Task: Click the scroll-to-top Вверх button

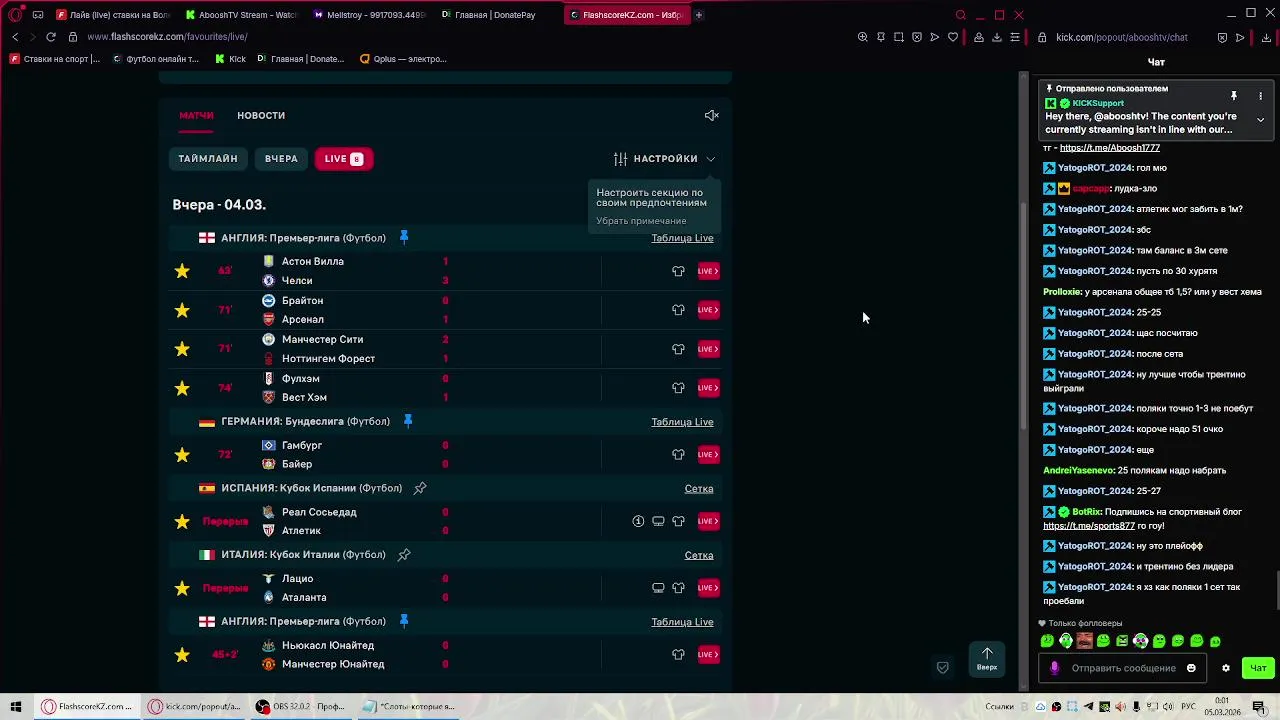Action: pos(987,658)
